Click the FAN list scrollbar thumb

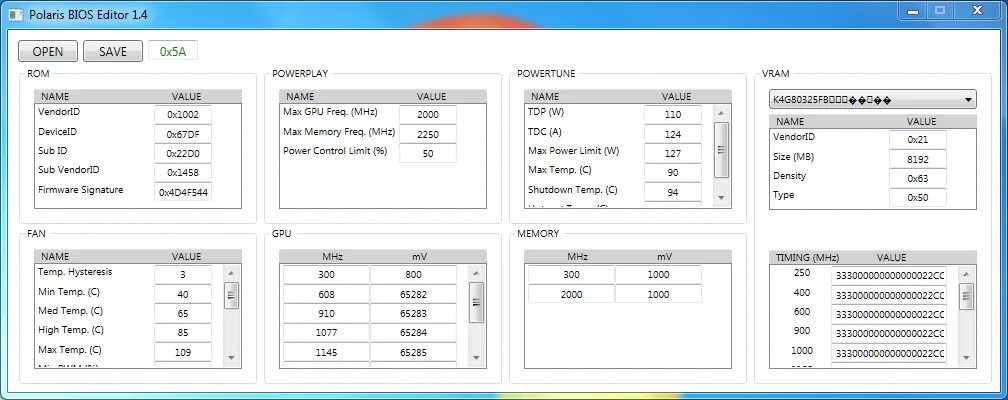click(x=231, y=296)
